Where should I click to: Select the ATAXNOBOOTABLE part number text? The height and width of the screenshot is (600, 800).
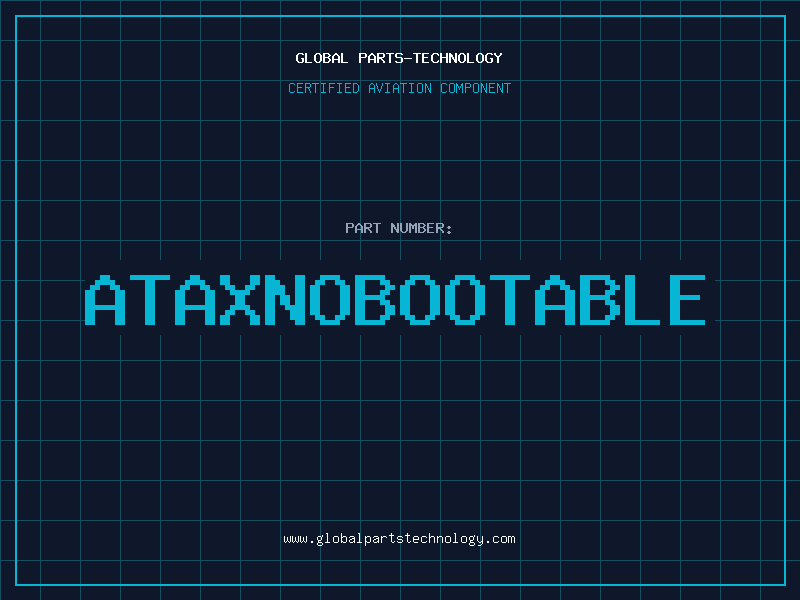pyautogui.click(x=396, y=300)
